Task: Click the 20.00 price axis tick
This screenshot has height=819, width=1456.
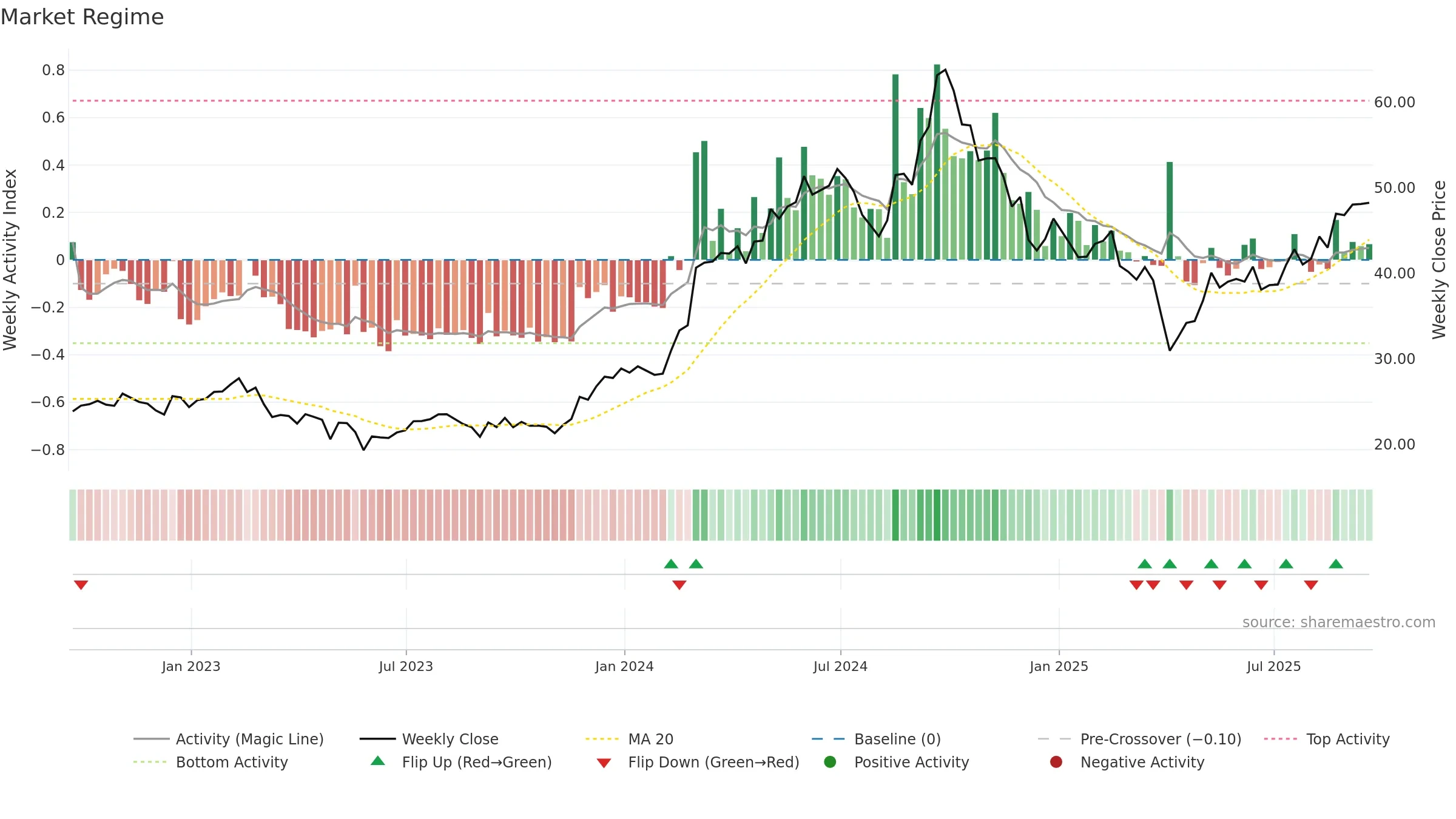Action: coord(1395,444)
